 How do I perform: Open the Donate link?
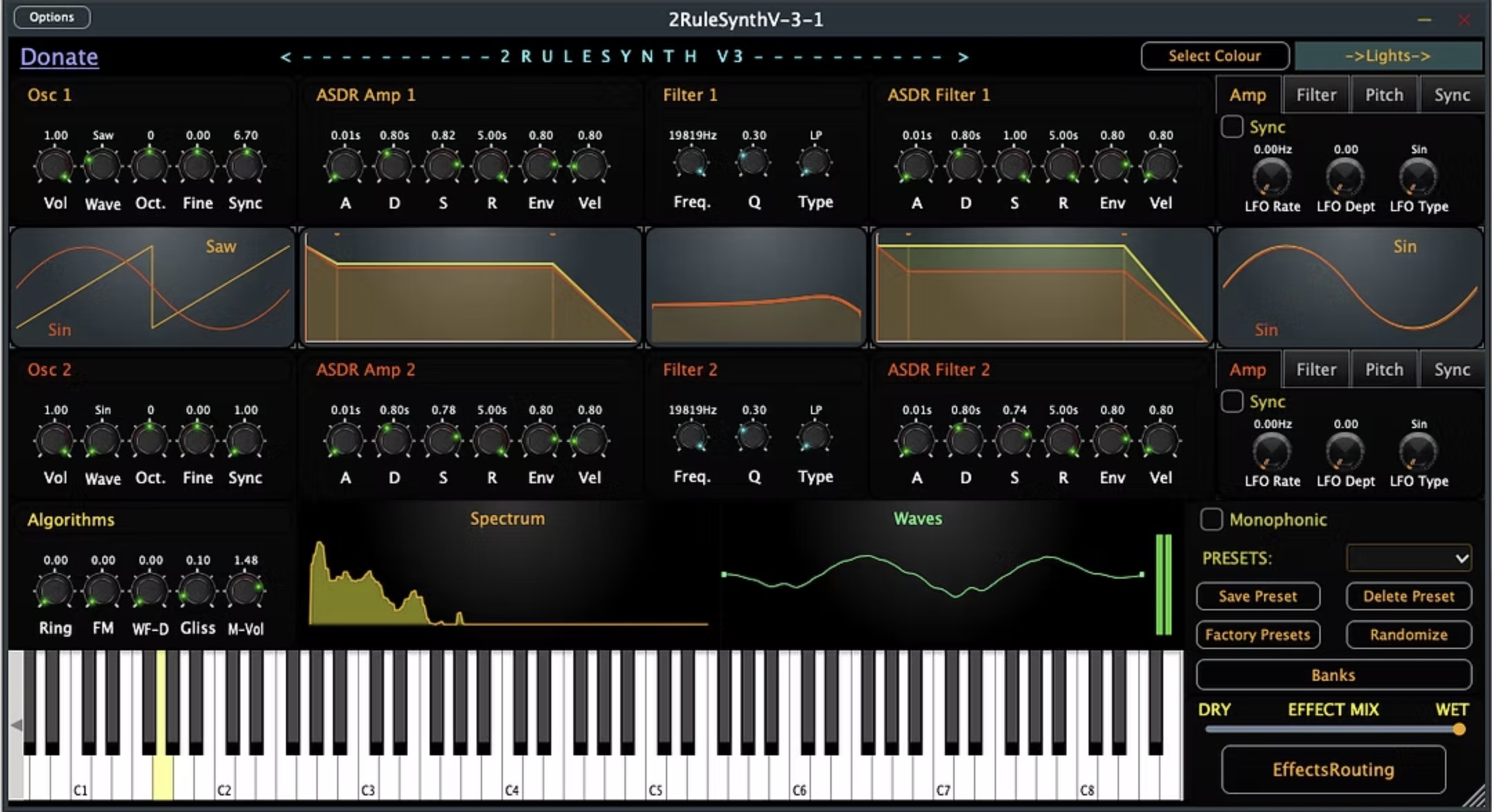pyautogui.click(x=59, y=57)
